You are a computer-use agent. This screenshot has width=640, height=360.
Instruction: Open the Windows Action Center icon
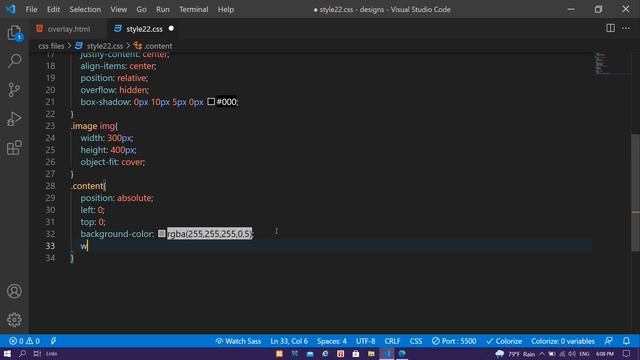627,353
